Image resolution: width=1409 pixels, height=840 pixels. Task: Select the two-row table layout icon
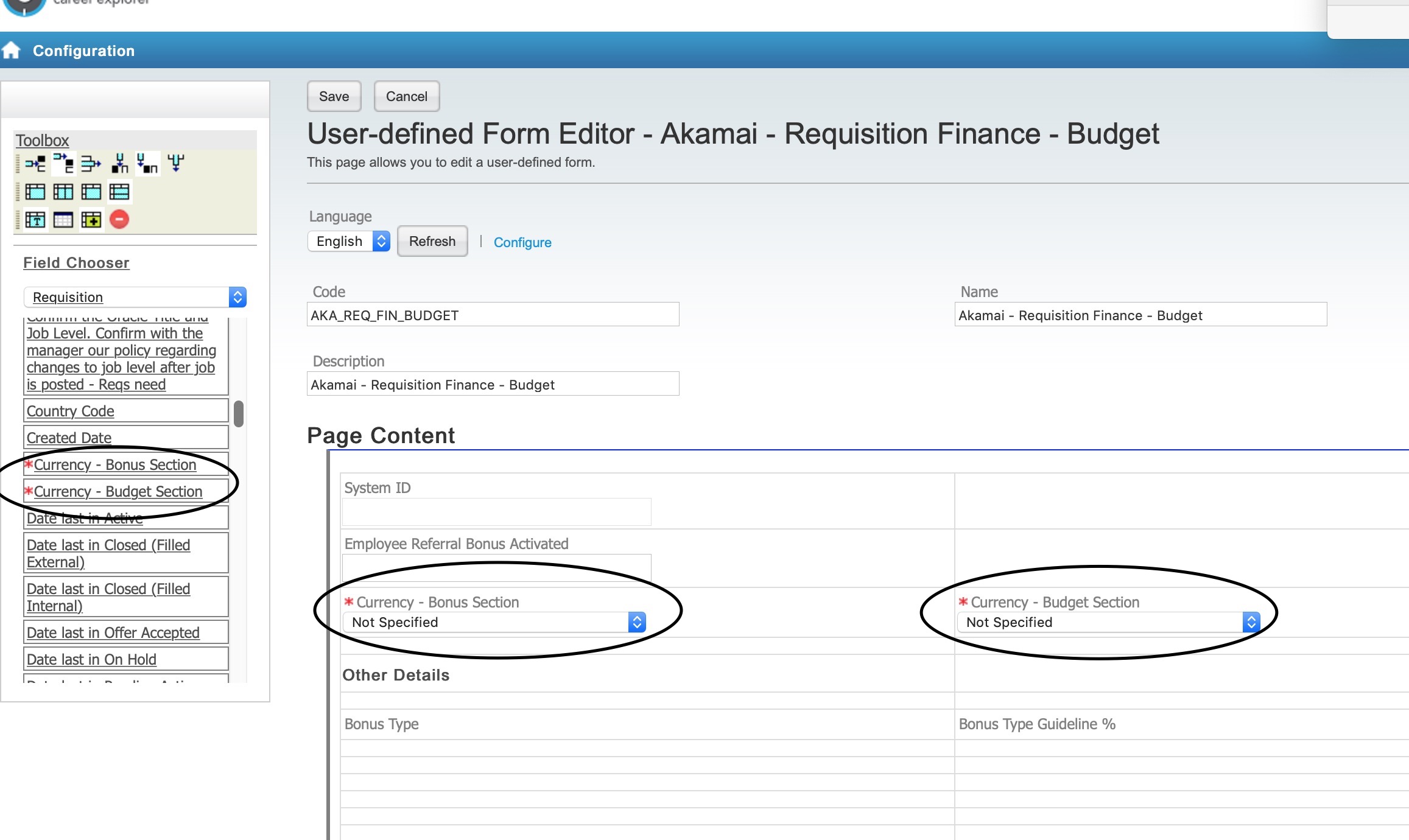119,192
